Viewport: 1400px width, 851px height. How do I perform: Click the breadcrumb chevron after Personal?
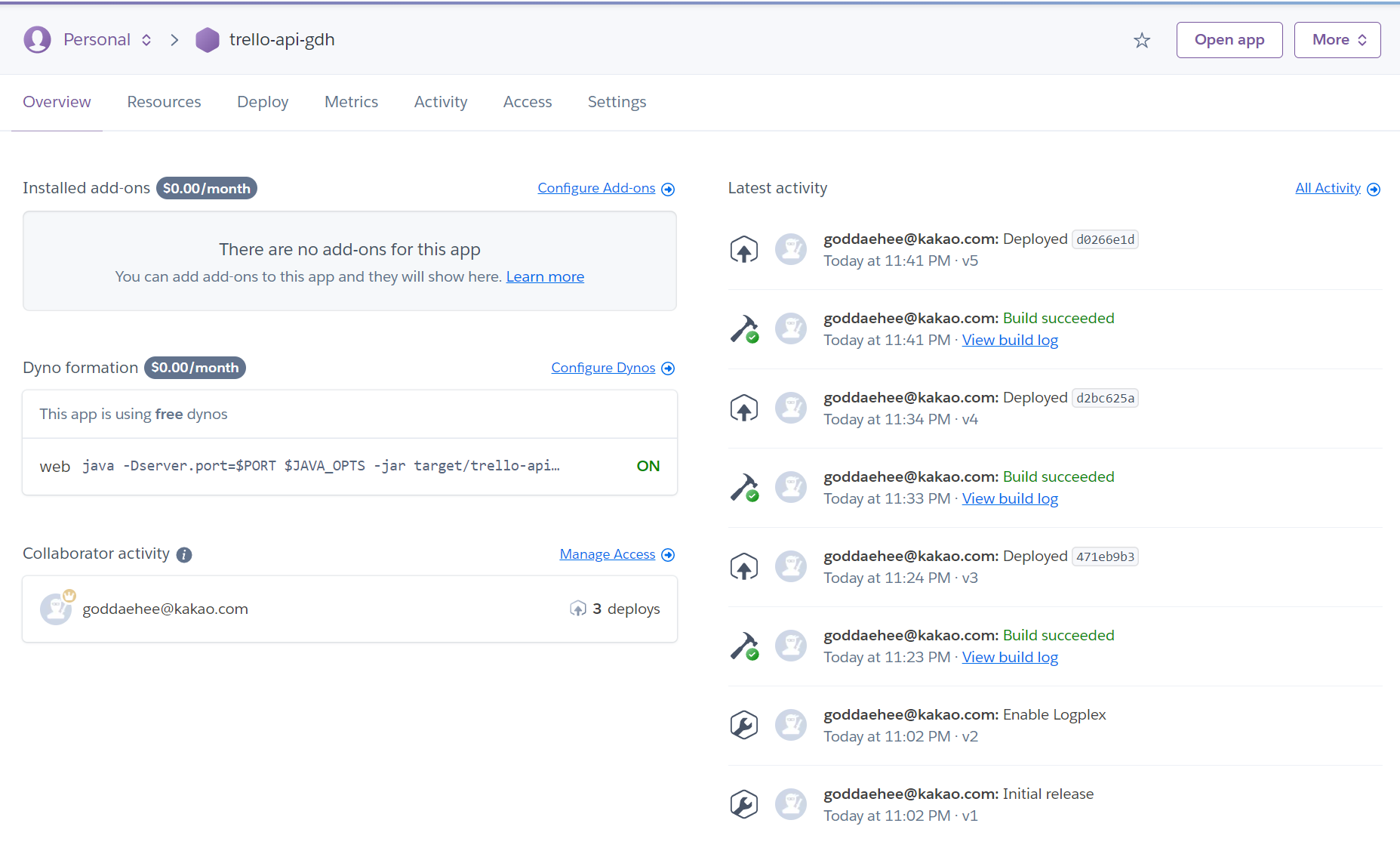174,40
